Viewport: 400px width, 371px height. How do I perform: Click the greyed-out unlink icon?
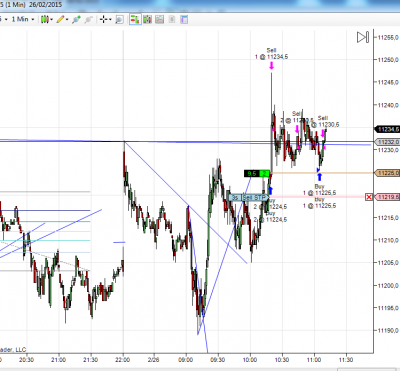88,19
